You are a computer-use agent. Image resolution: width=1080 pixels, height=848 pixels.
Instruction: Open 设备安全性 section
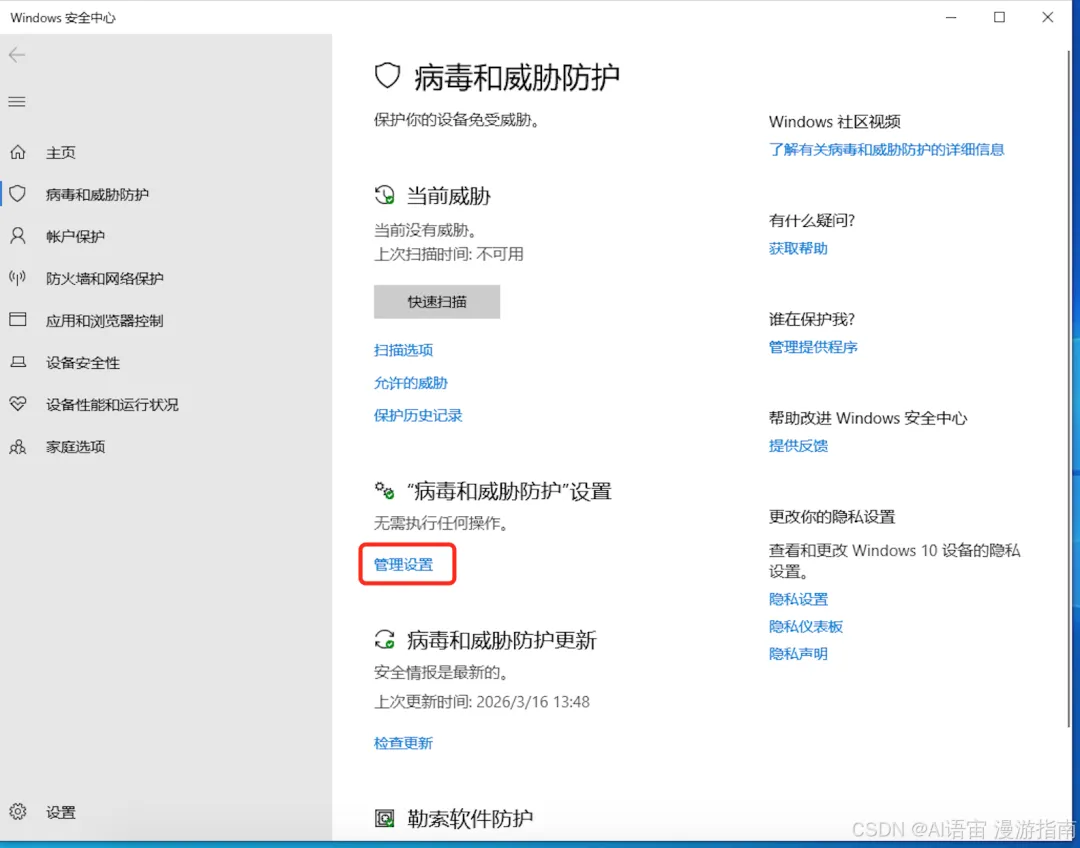tap(83, 362)
